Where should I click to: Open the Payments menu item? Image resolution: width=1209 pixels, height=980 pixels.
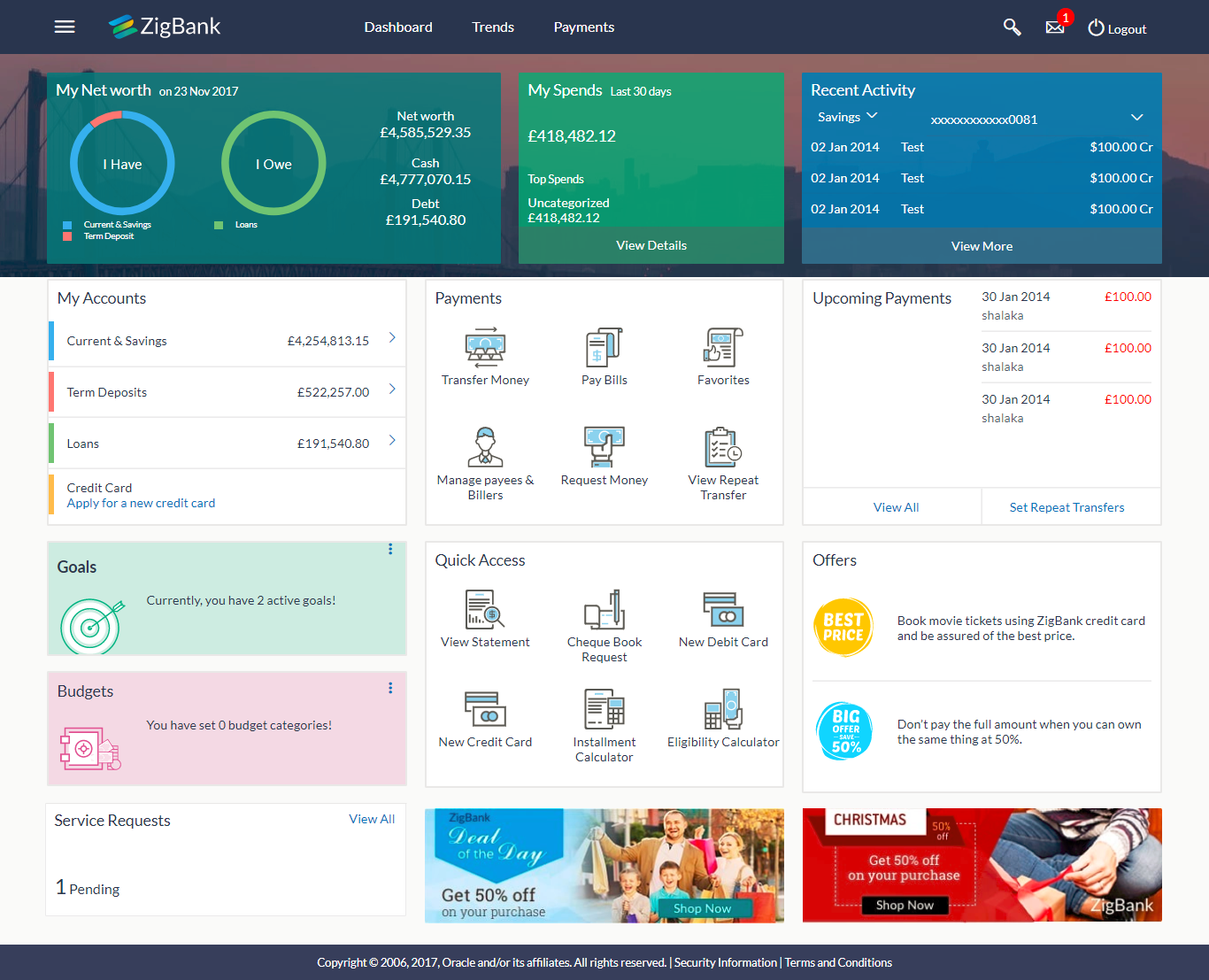(x=584, y=27)
